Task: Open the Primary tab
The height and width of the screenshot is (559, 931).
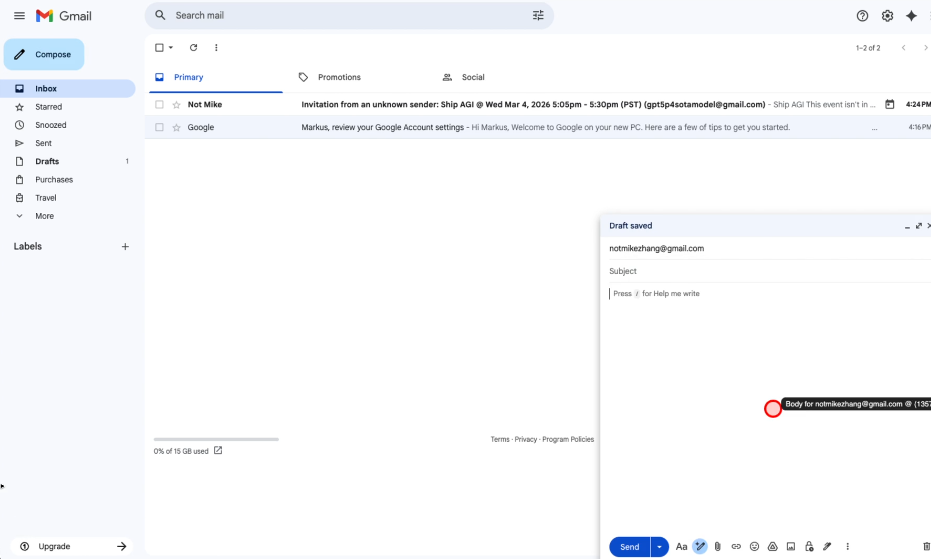Action: tap(216, 77)
